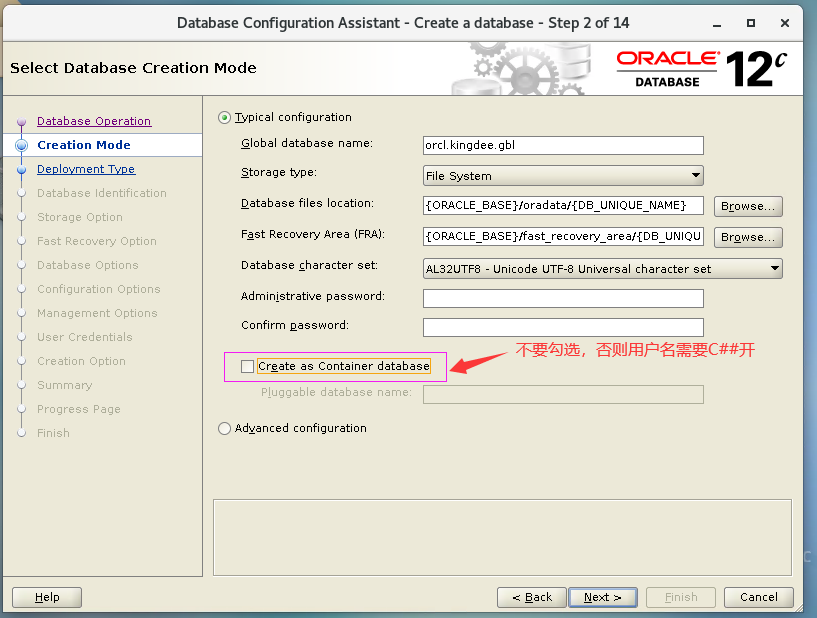The width and height of the screenshot is (817, 618).
Task: Go back with the Back button
Action: pos(531,597)
